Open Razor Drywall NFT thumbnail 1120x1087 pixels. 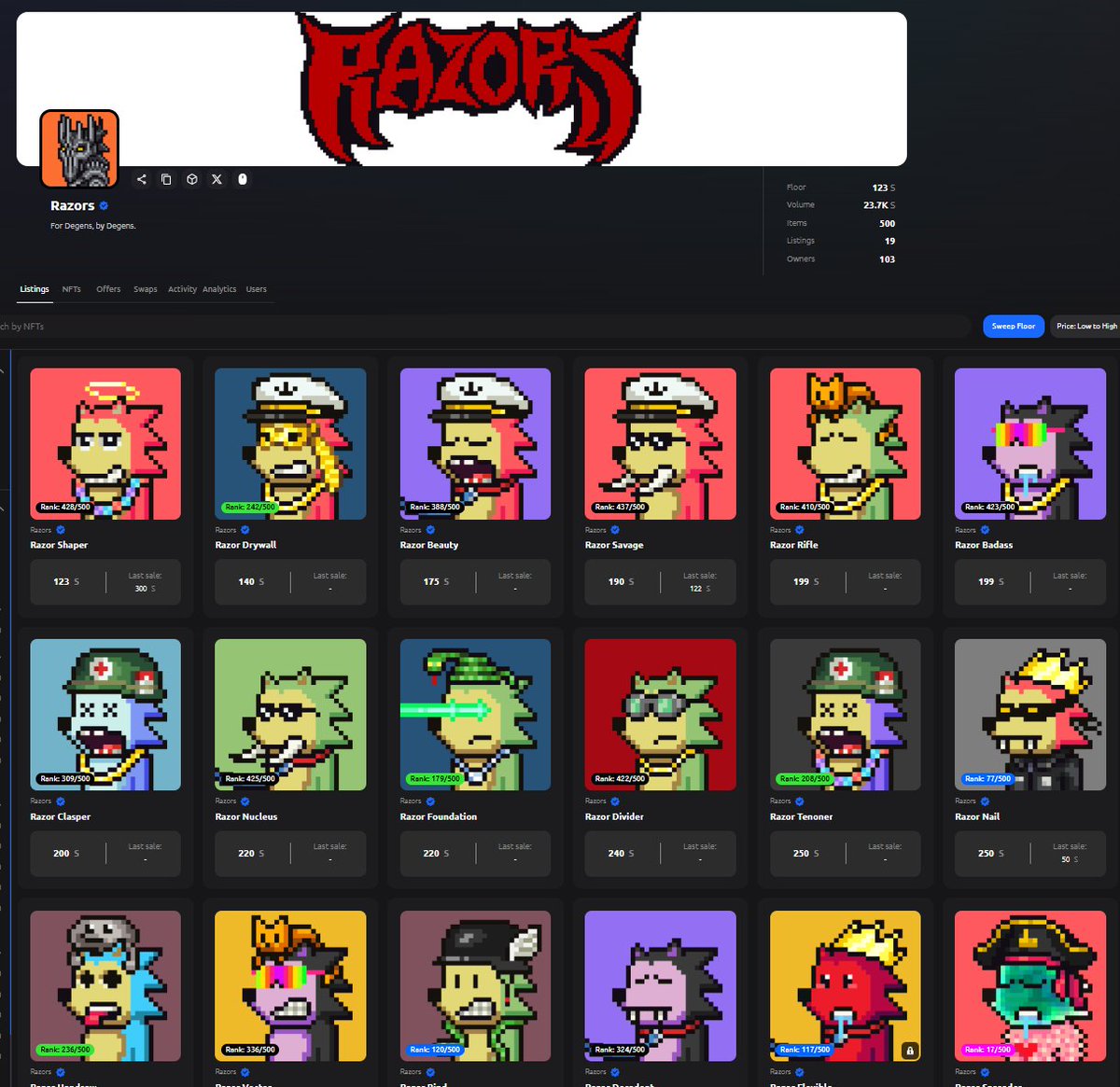(290, 444)
